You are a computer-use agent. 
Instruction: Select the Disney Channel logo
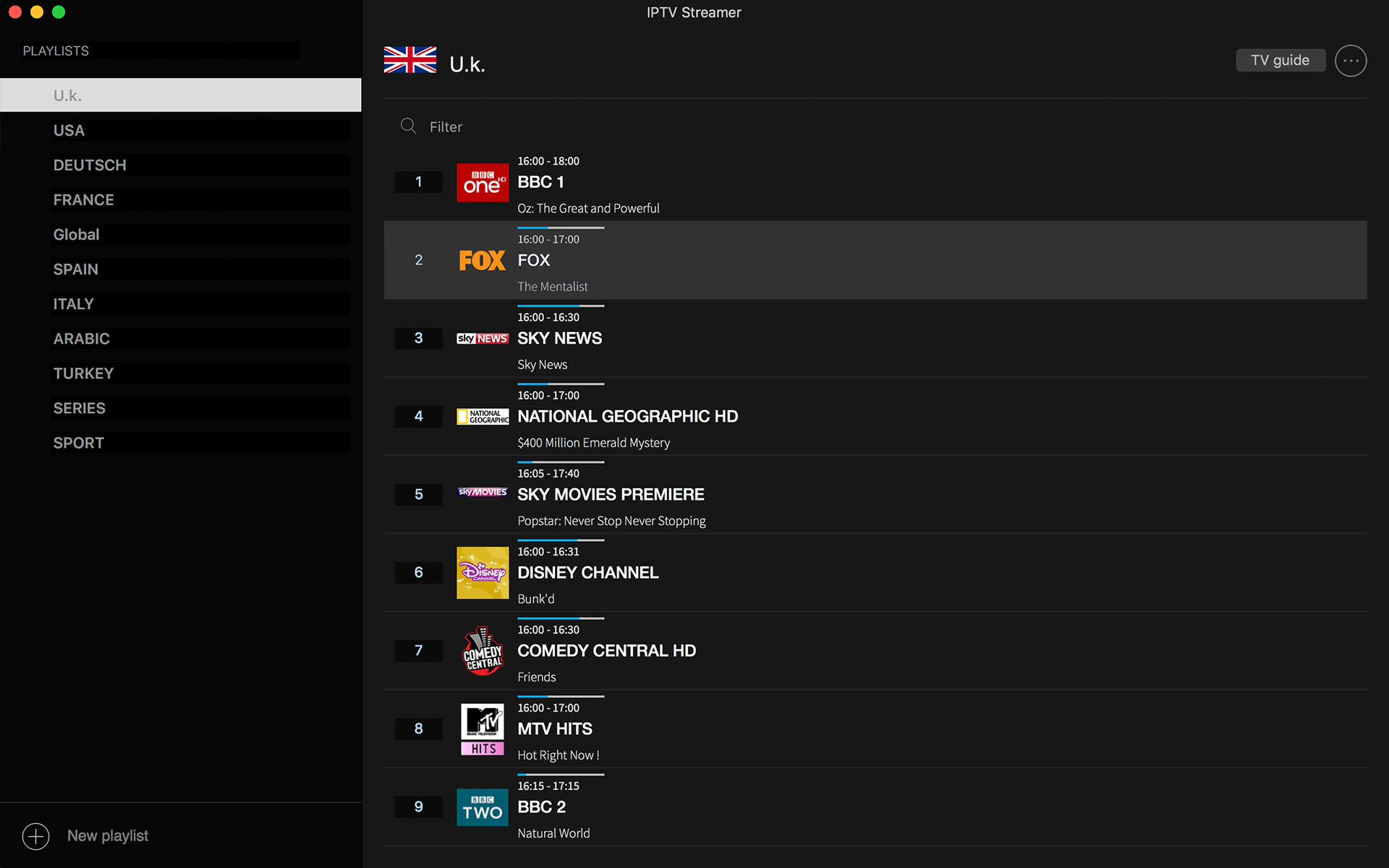point(482,572)
